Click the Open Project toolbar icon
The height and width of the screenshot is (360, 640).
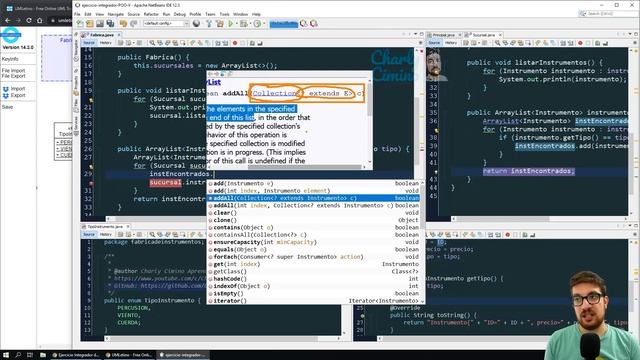click(100, 24)
